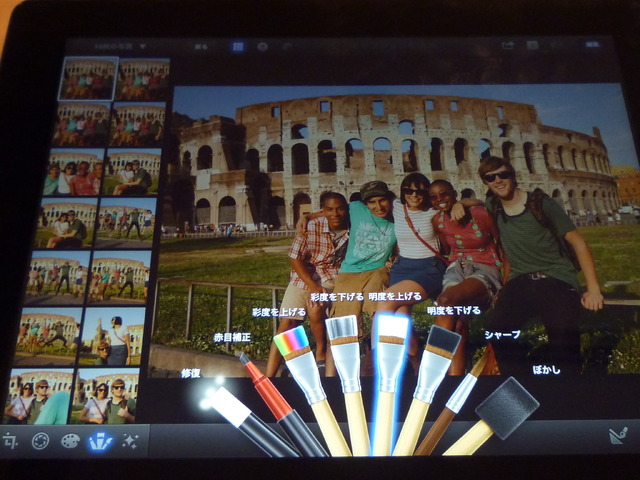
Task: Open the Effects sparkle tool
Action: (x=129, y=441)
